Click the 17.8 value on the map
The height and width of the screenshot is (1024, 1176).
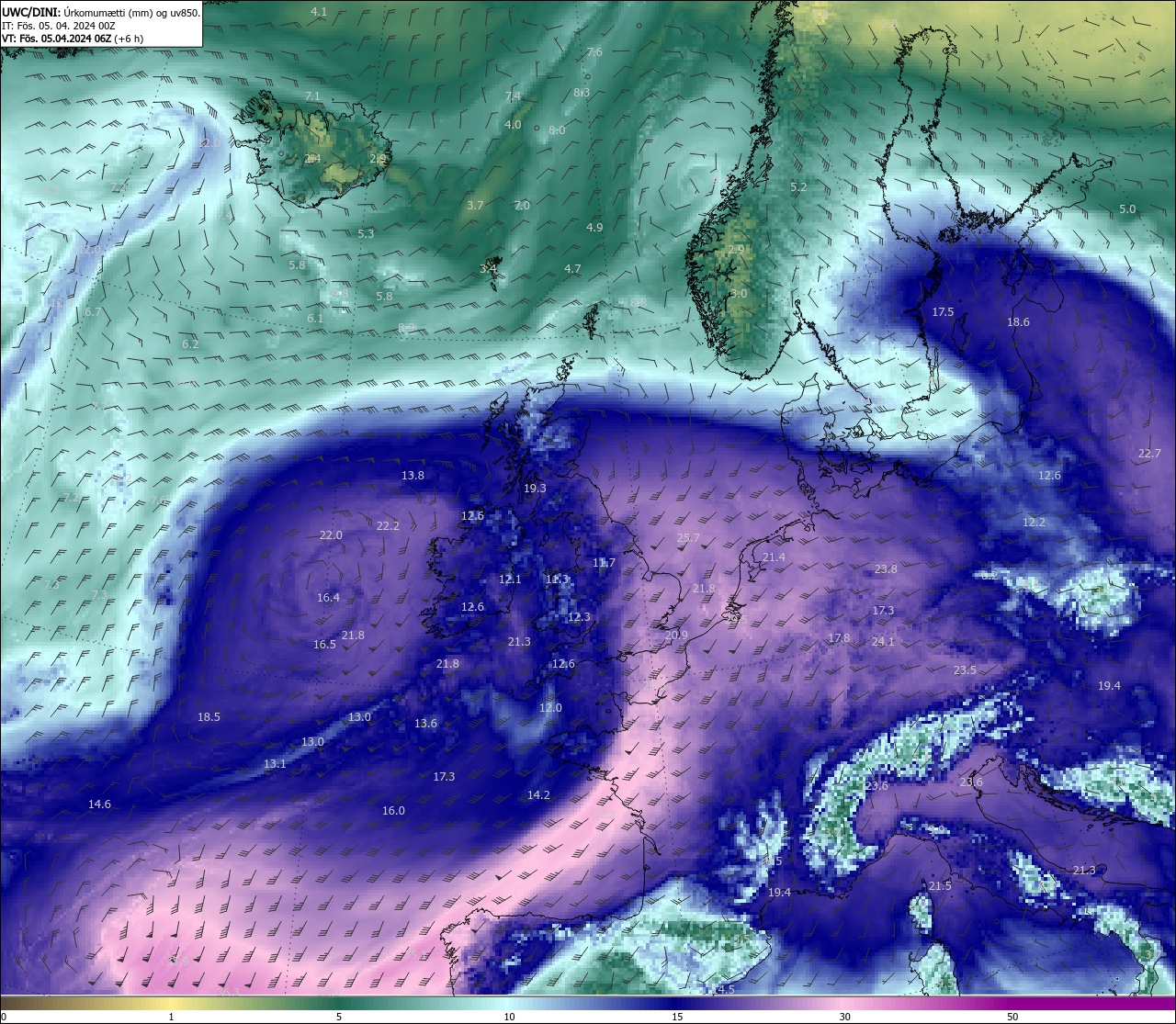[x=838, y=638]
